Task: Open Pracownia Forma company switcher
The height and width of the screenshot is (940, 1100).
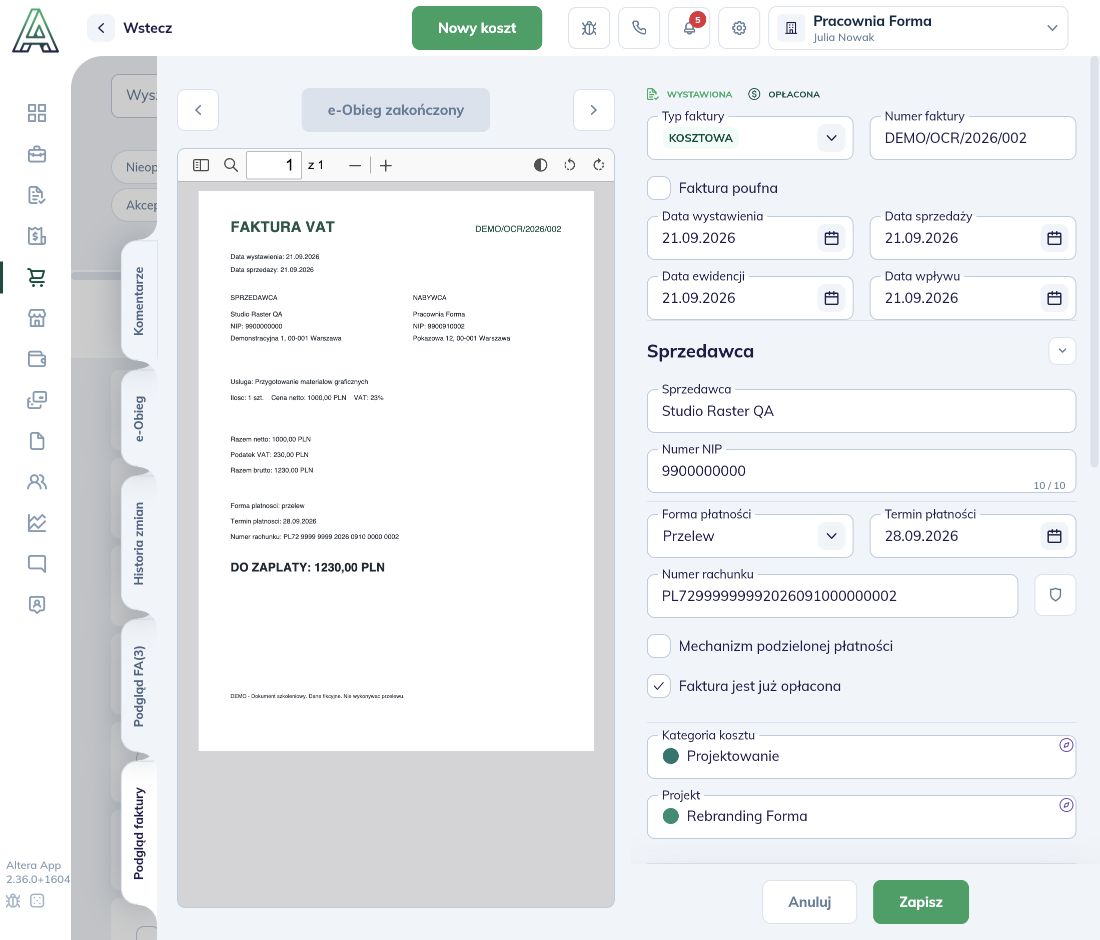Action: pos(918,28)
